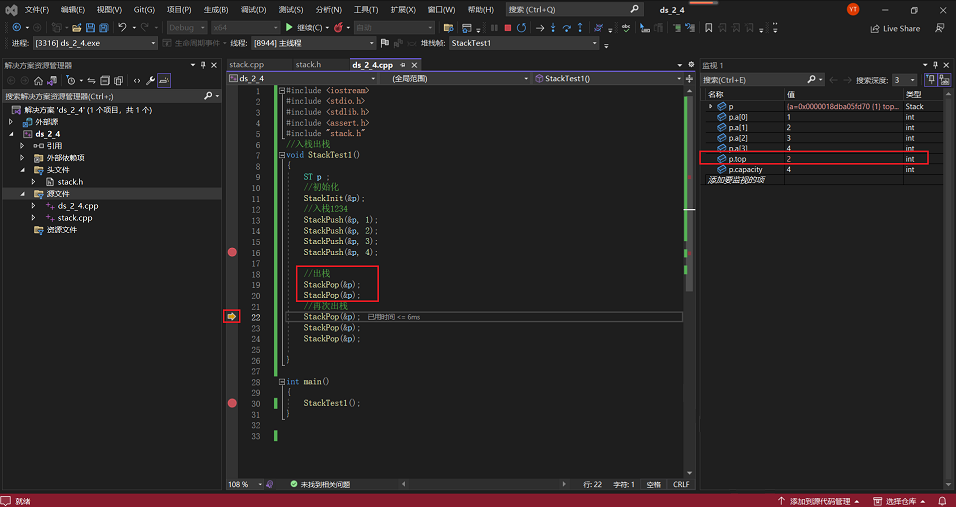Click 添加到源代码管理 in status bar
Screen dimensions: 956x507
[819, 501]
